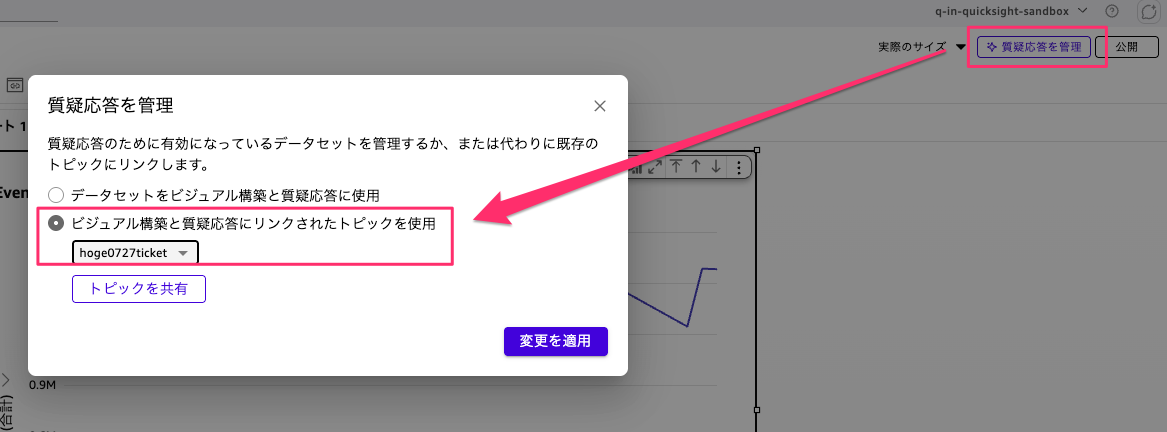The image size is (1167, 432).
Task: Select ビジュアル構築と質疑応答にリンクされたトピックを使用 radio option
Action: pyautogui.click(x=56, y=223)
